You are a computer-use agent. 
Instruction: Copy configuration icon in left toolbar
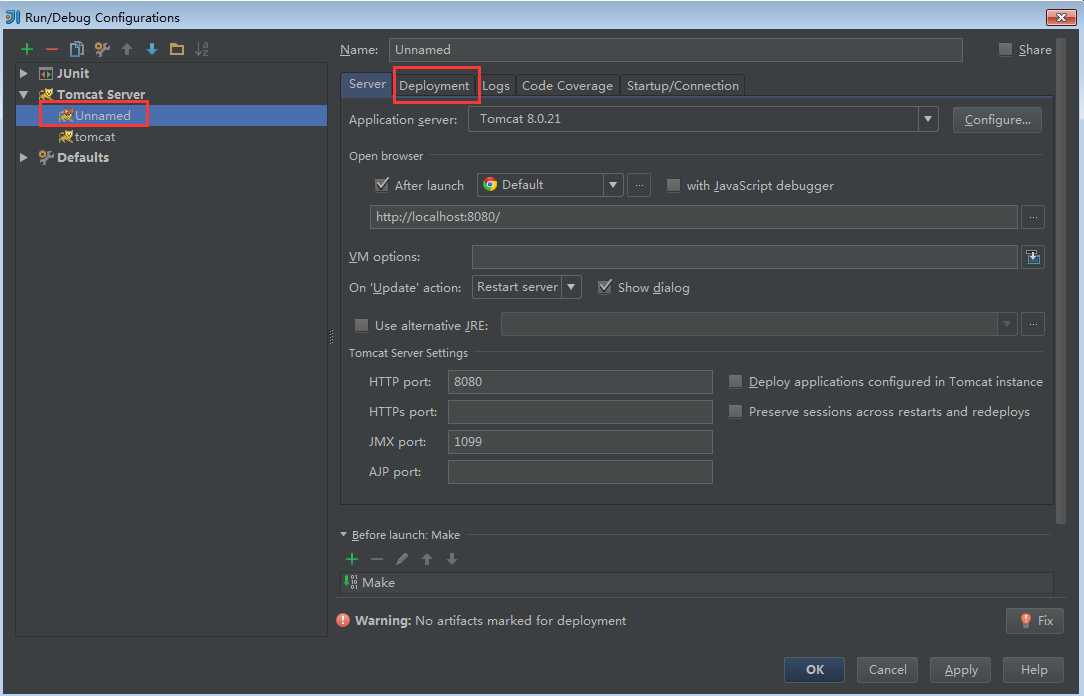[x=77, y=49]
